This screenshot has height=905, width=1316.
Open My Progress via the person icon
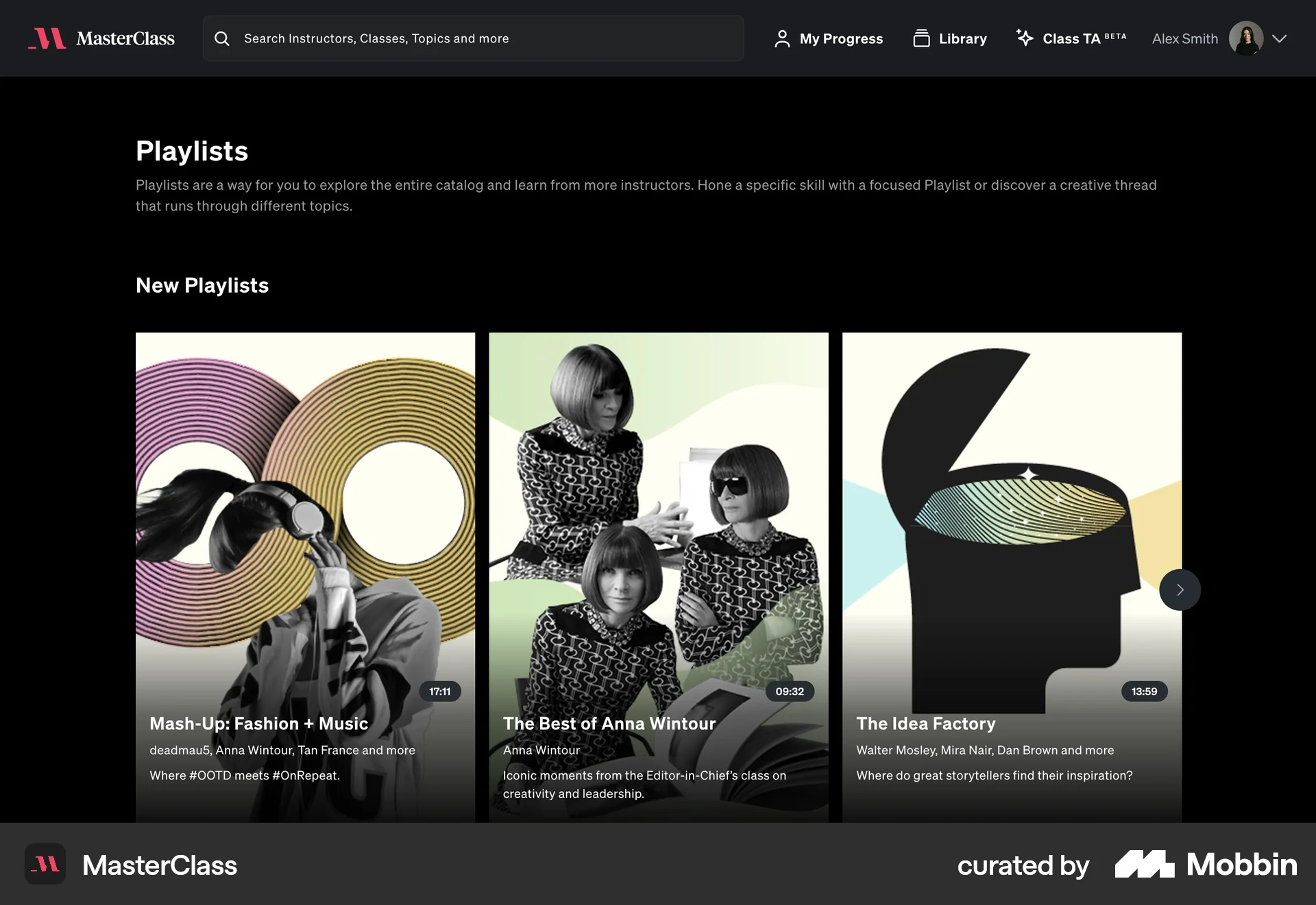click(x=781, y=38)
